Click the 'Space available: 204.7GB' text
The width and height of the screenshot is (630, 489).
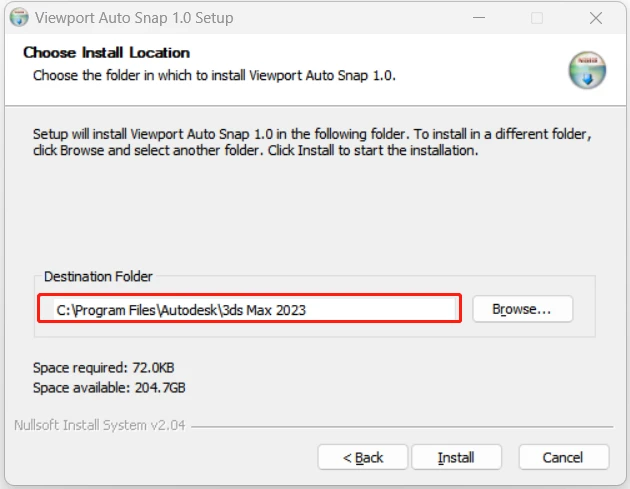tap(108, 387)
